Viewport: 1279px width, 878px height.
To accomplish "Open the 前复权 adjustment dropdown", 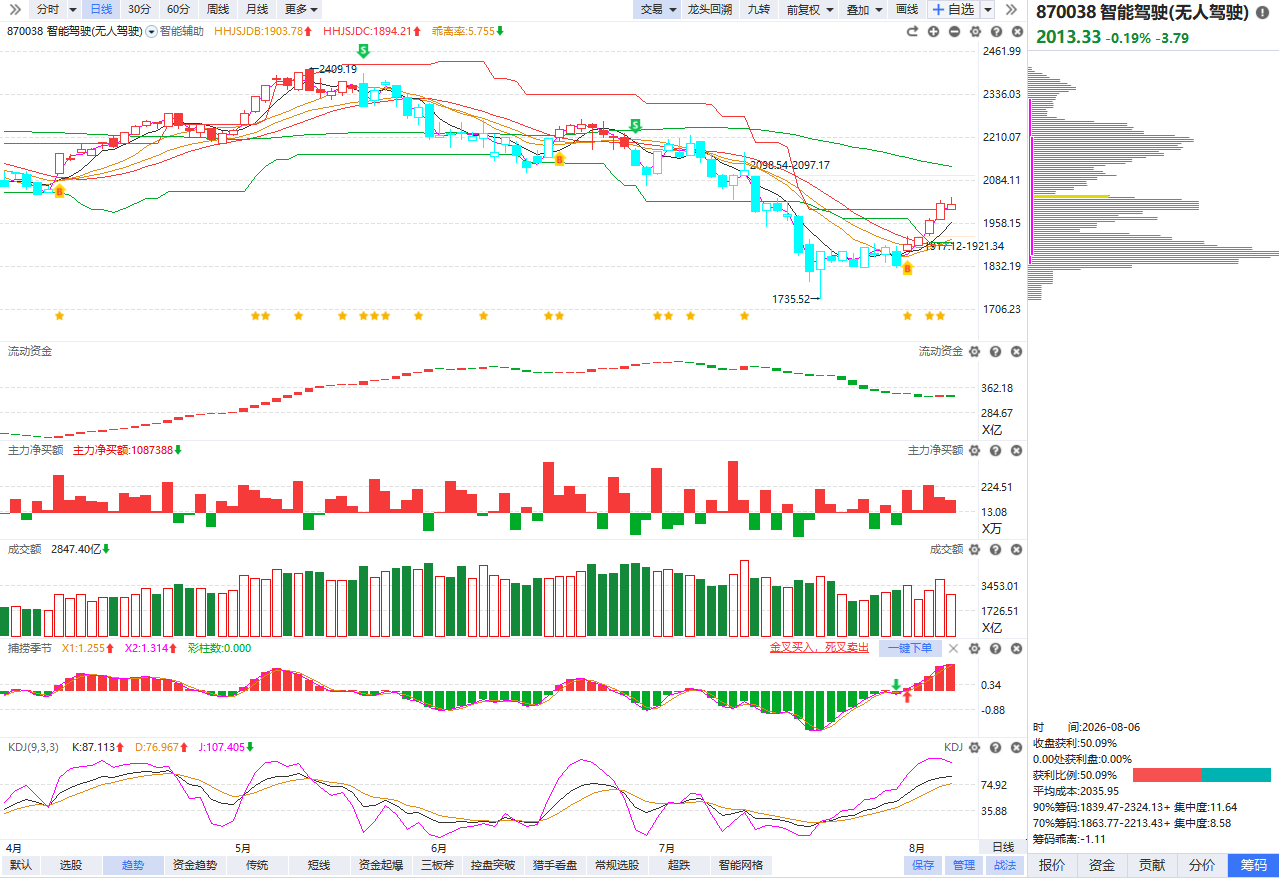I will pos(808,9).
